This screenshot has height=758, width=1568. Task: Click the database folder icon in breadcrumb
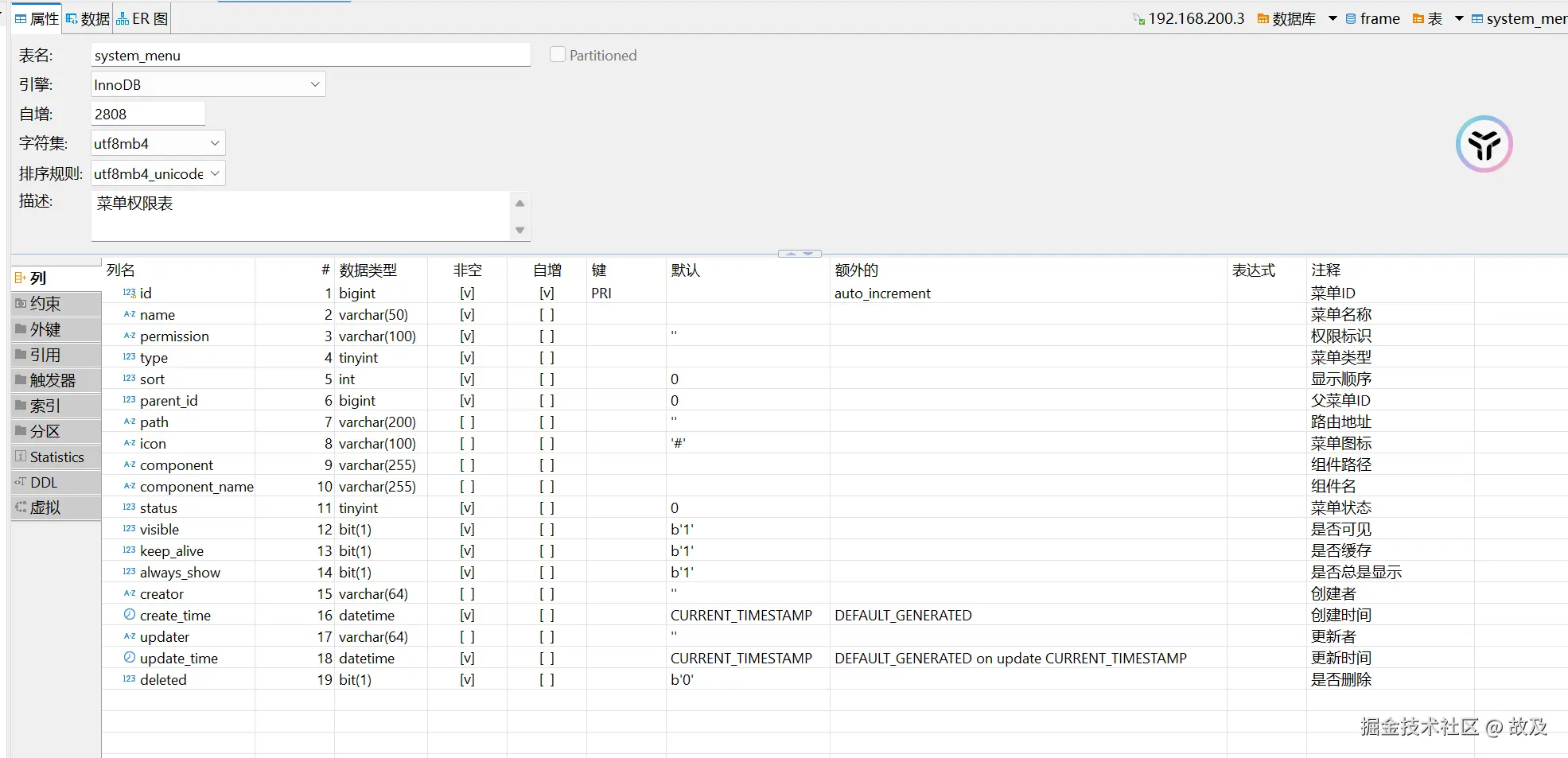(x=1263, y=18)
